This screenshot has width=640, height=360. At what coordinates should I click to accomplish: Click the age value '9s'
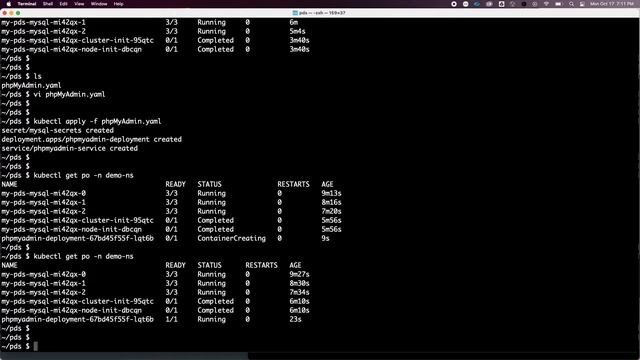(325, 238)
